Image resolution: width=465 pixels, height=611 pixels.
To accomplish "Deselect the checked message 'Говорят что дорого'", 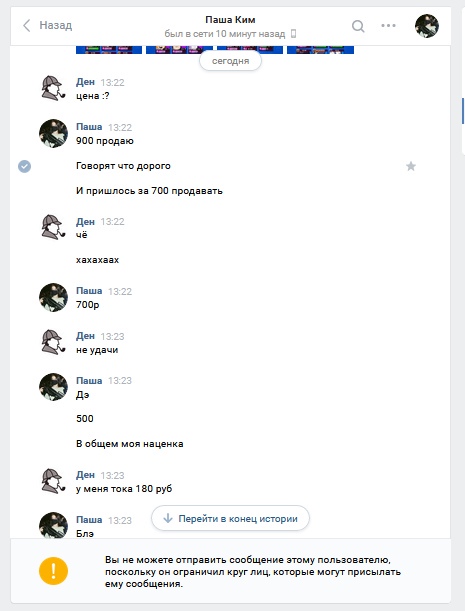I will pyautogui.click(x=25, y=166).
